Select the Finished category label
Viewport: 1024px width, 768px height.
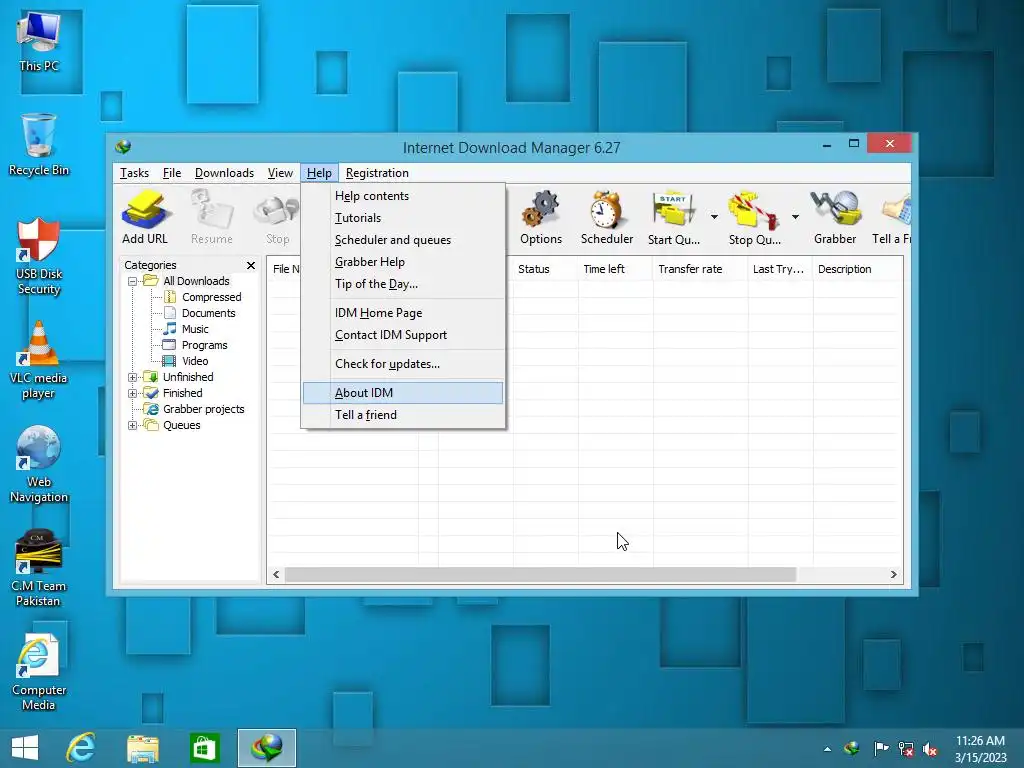click(x=182, y=393)
